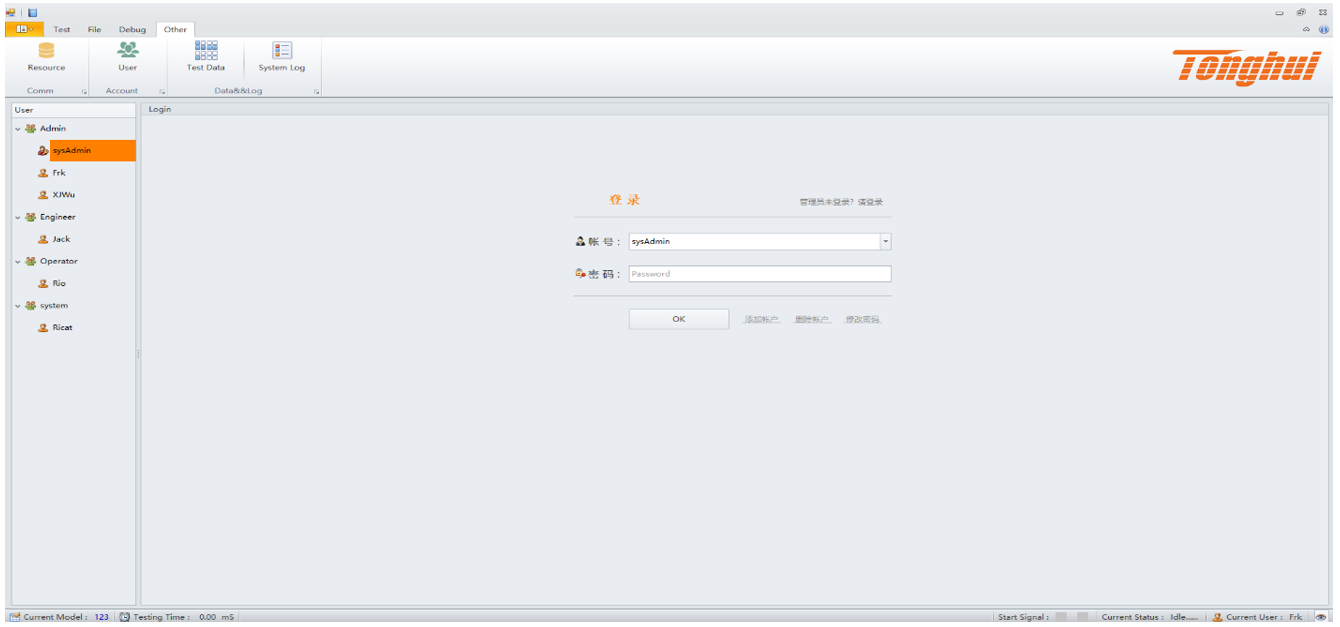
Task: Select the sysAdmin user in tree
Action: (x=71, y=151)
